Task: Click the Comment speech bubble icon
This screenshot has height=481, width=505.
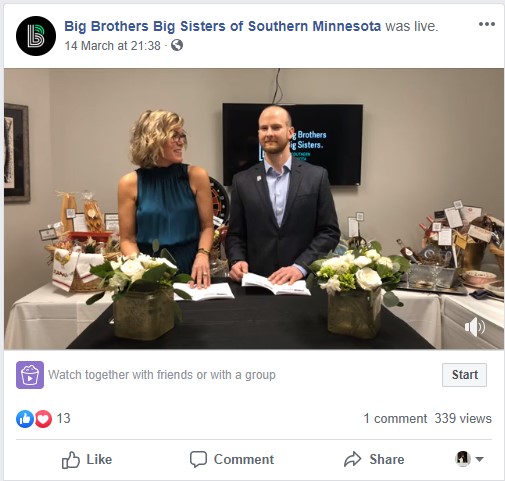Action: pyautogui.click(x=198, y=459)
